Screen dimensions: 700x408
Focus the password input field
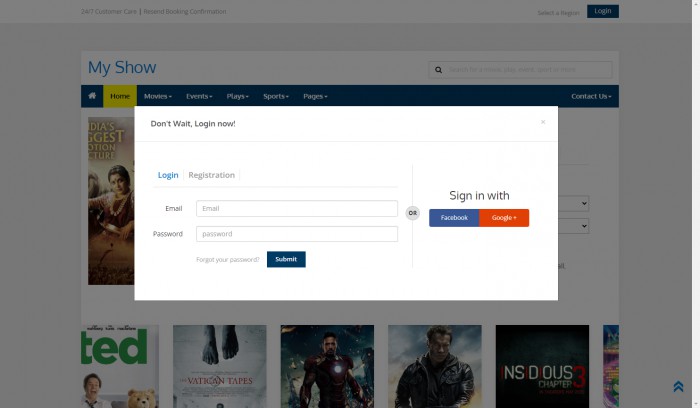coord(297,234)
